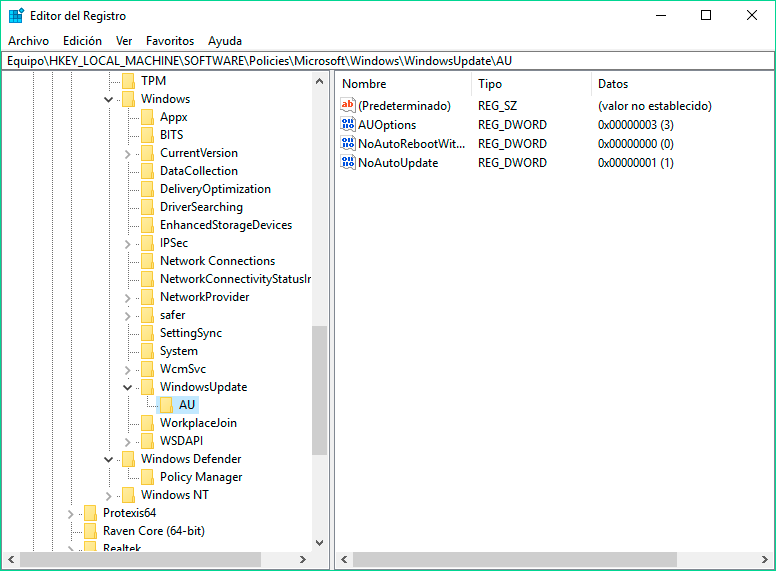Click the BITS folder icon
This screenshot has width=776, height=571.
[x=147, y=135]
